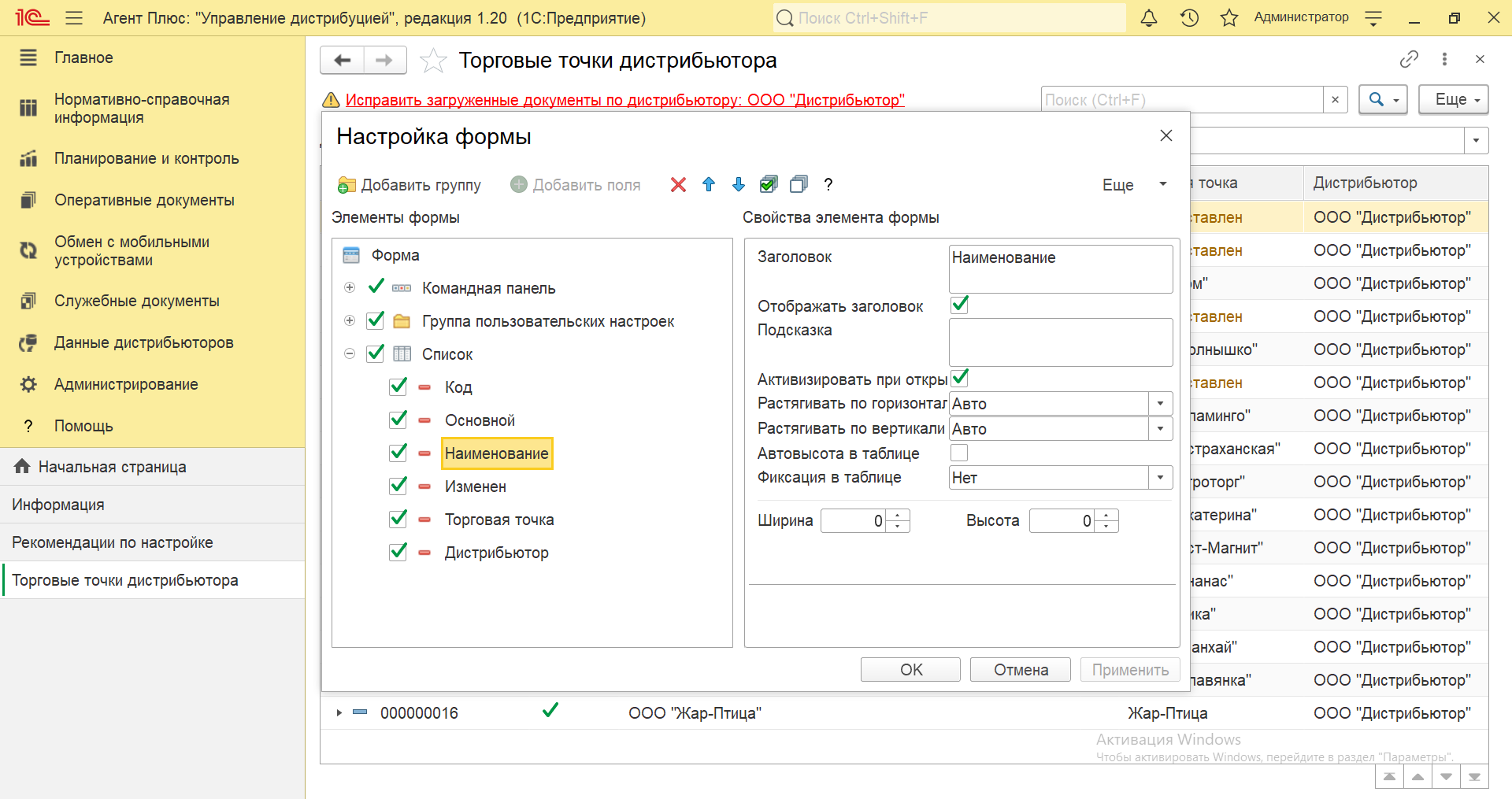The height and width of the screenshot is (799, 1512).
Task: Toggle Командная панель visibility checkbox
Action: pos(376,287)
